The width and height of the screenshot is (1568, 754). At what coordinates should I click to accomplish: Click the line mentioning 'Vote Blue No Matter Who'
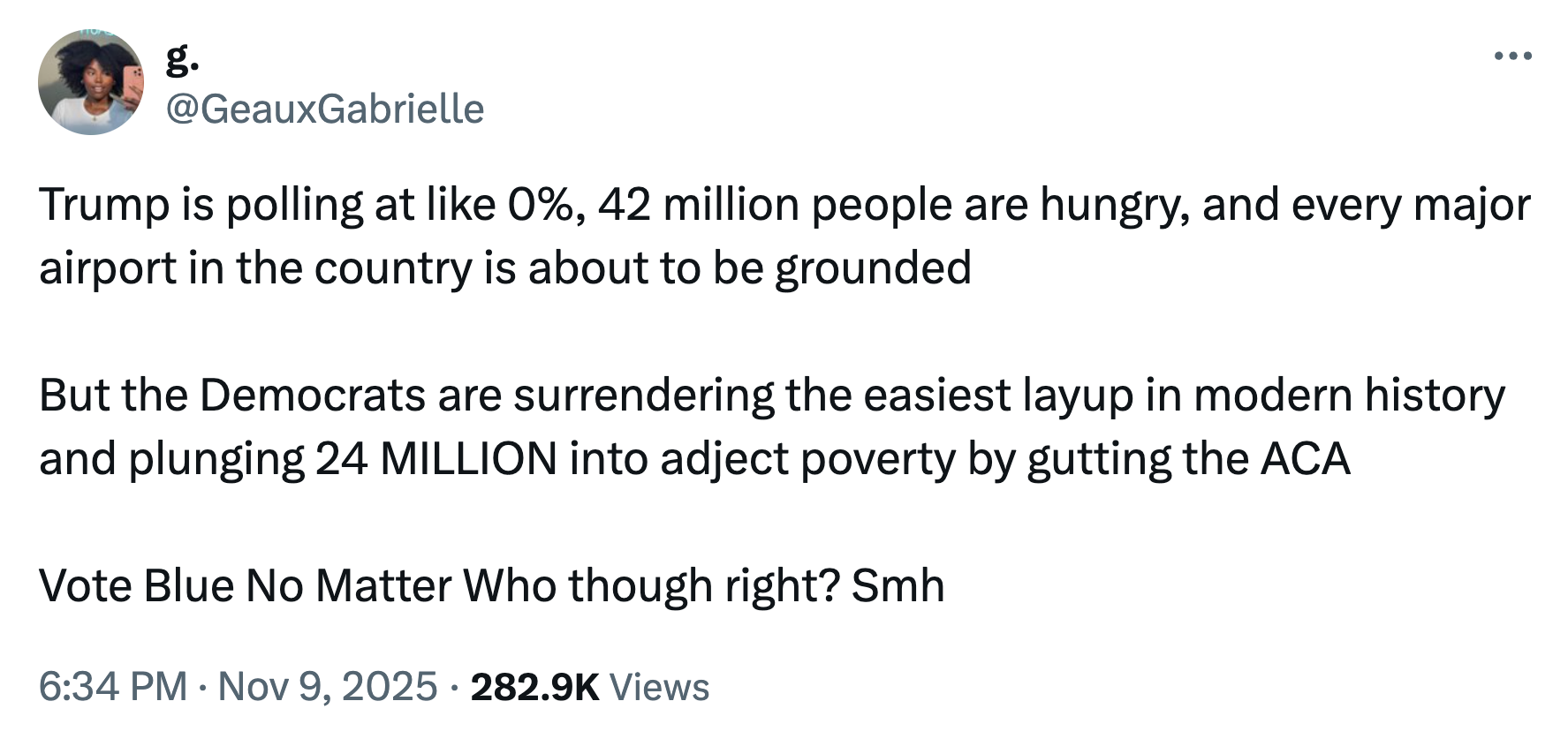click(491, 584)
